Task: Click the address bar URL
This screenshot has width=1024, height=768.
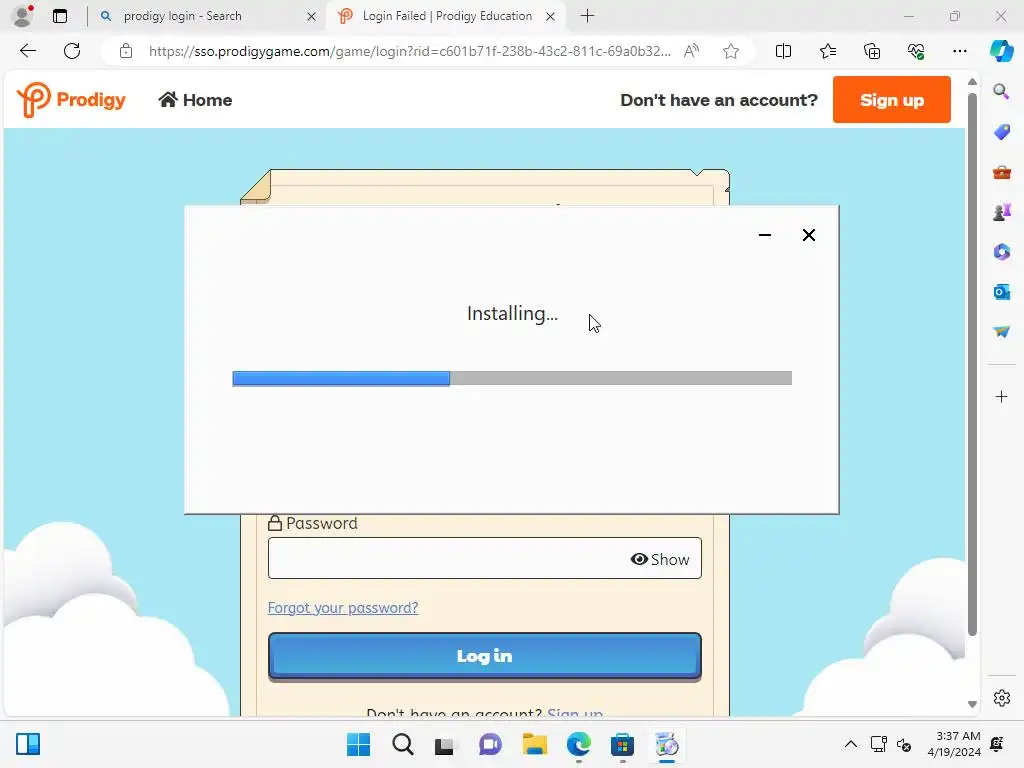Action: pyautogui.click(x=409, y=51)
